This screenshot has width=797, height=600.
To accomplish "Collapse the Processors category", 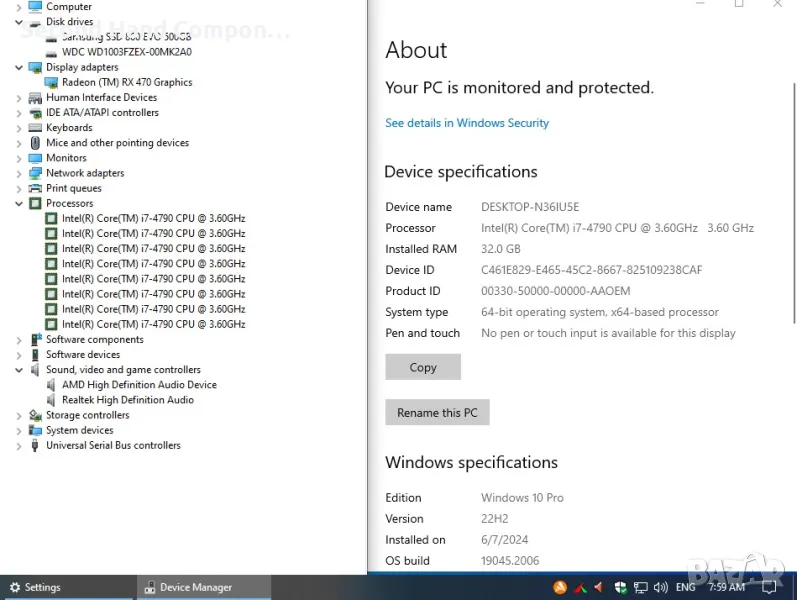I will point(19,204).
